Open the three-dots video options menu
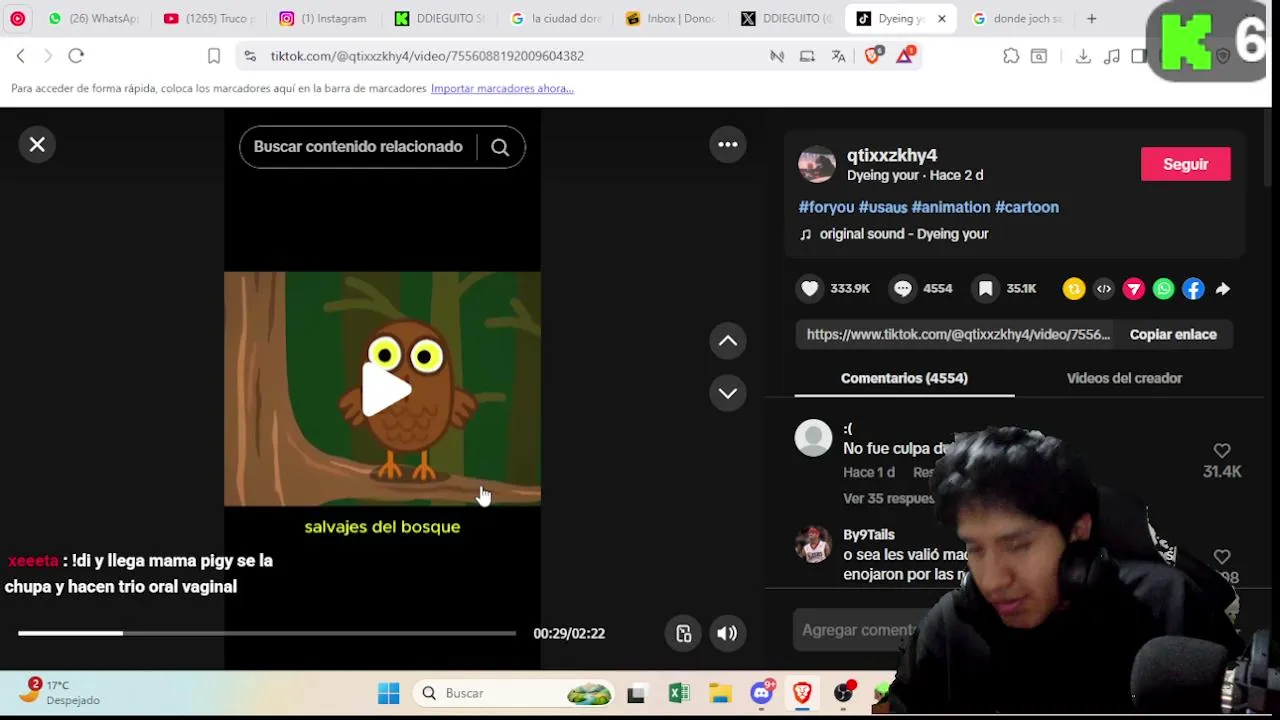 point(728,145)
